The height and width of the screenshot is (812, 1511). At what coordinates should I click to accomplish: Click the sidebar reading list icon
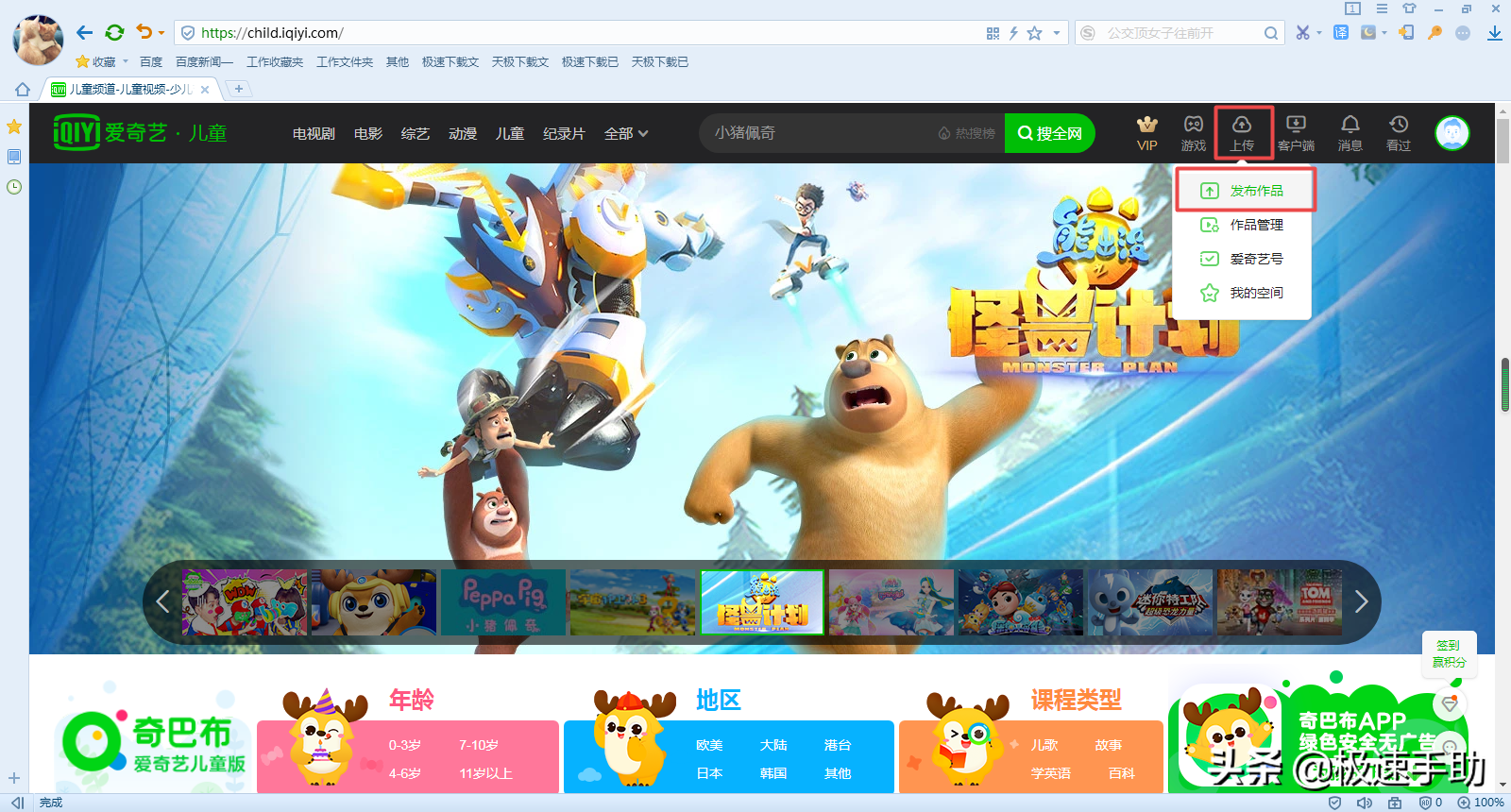pyautogui.click(x=14, y=157)
